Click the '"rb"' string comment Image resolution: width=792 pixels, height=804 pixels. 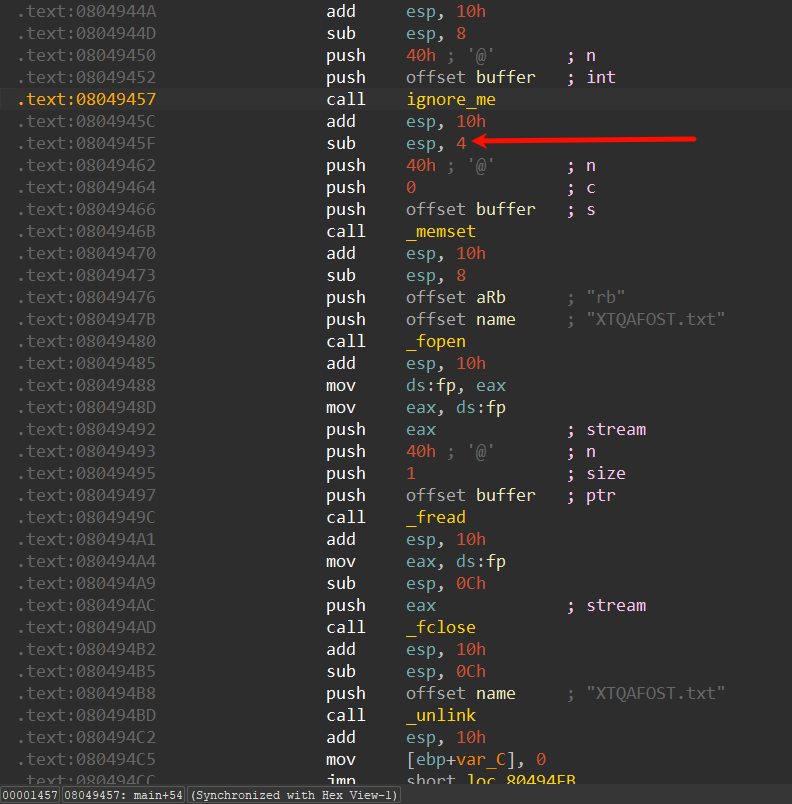point(606,297)
